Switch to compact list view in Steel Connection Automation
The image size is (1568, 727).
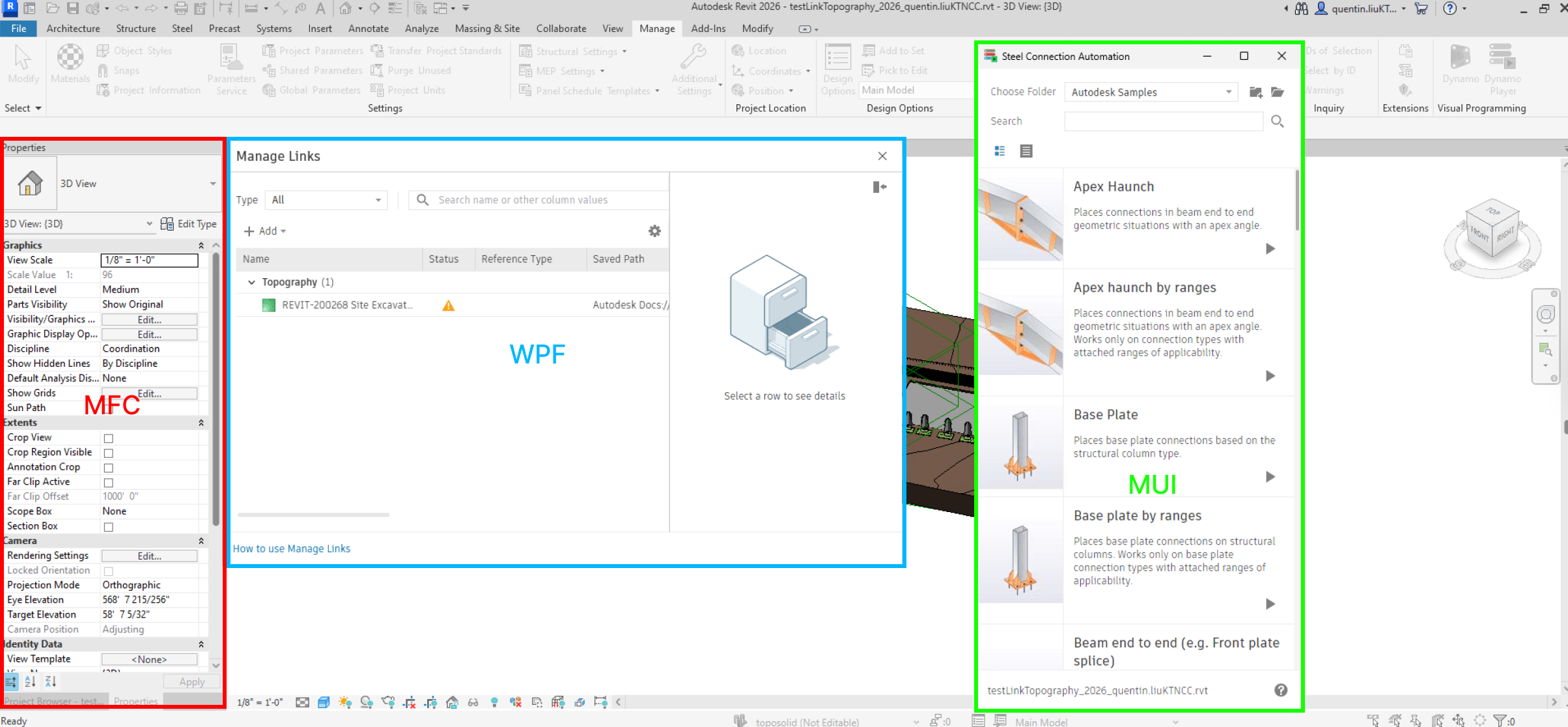coord(1026,151)
